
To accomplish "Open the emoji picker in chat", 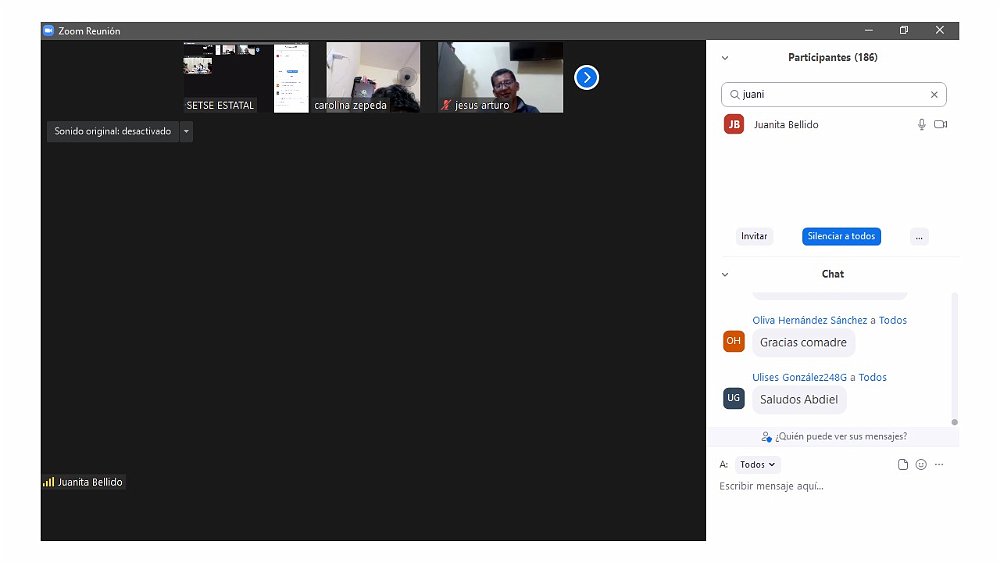I will point(921,464).
